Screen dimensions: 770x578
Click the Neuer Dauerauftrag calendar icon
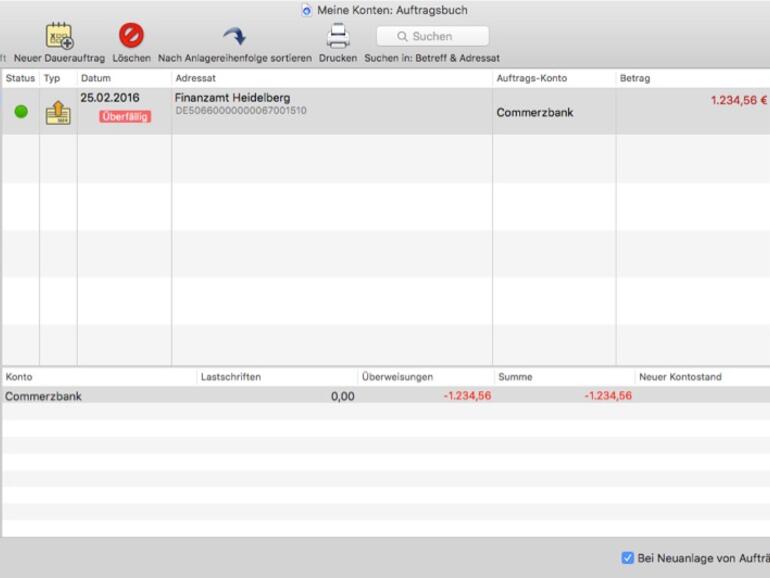[x=59, y=36]
